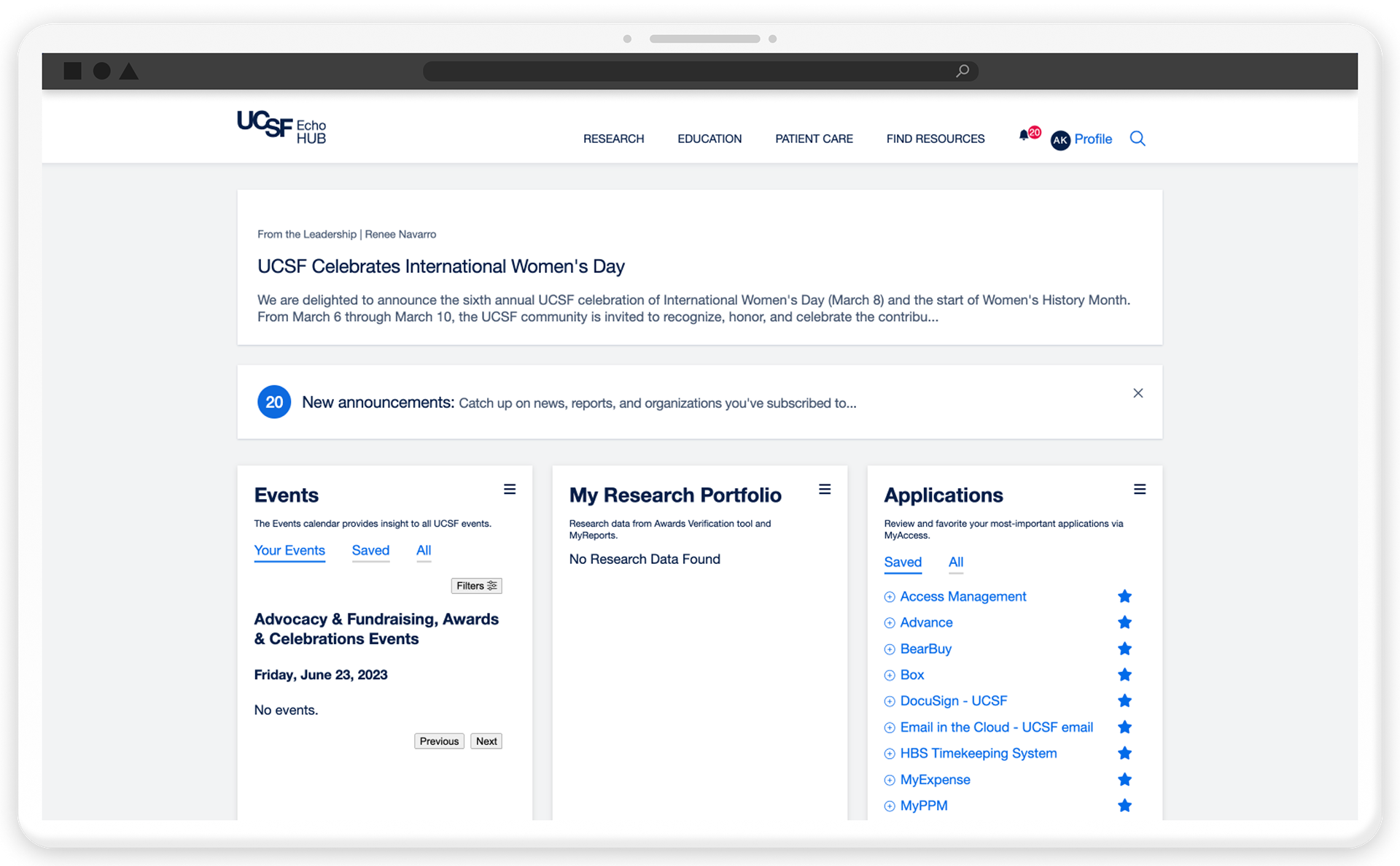The height and width of the screenshot is (866, 1400).
Task: Open the DocuSign - UCSF link
Action: (954, 701)
